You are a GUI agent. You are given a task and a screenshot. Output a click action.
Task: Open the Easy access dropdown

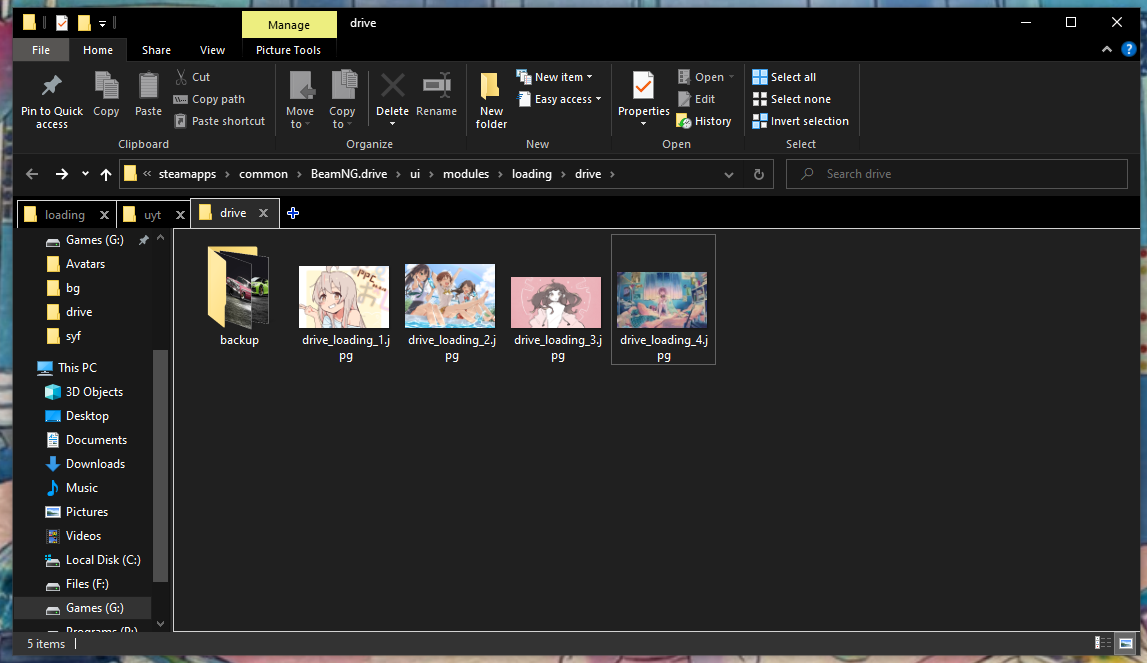pos(560,99)
